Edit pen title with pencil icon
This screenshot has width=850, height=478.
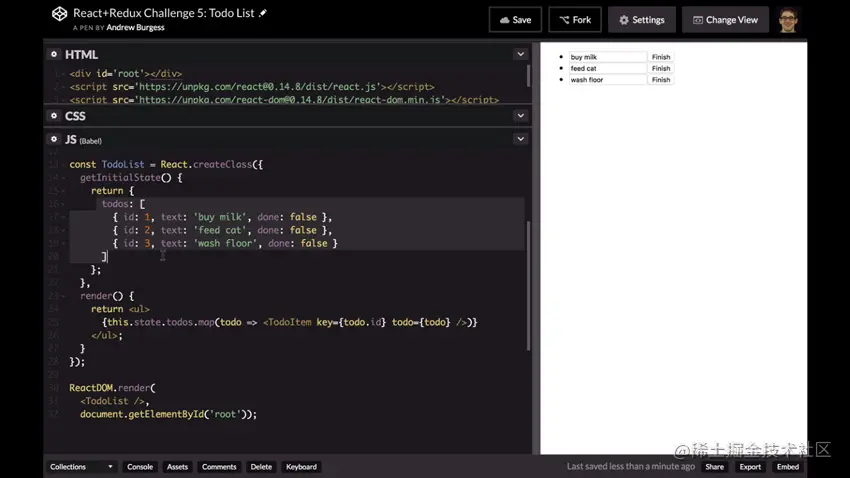[x=263, y=13]
